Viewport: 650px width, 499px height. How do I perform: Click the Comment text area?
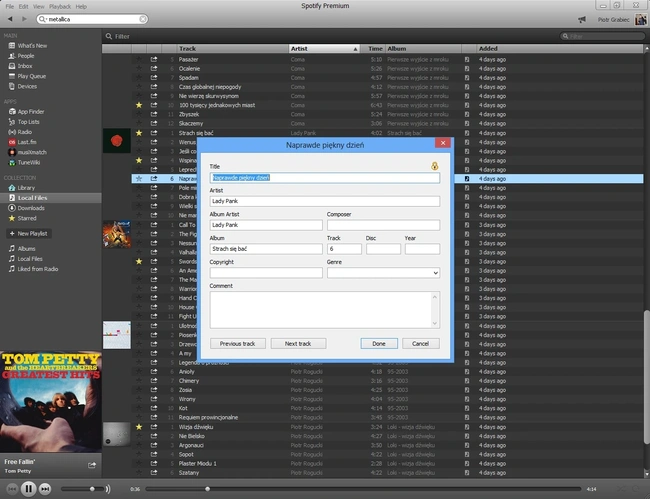pos(325,310)
